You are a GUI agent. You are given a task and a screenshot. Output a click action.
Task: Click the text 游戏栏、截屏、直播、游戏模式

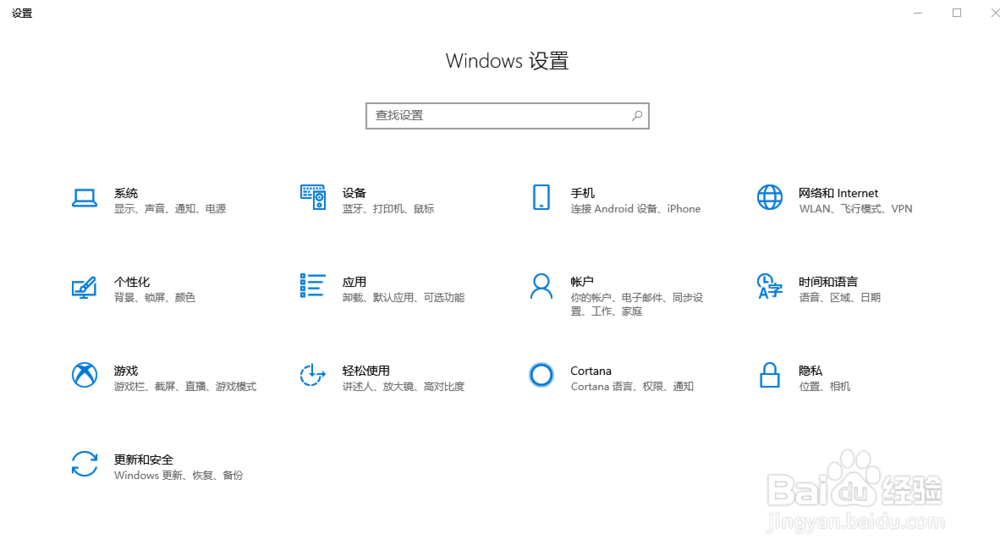coord(186,386)
